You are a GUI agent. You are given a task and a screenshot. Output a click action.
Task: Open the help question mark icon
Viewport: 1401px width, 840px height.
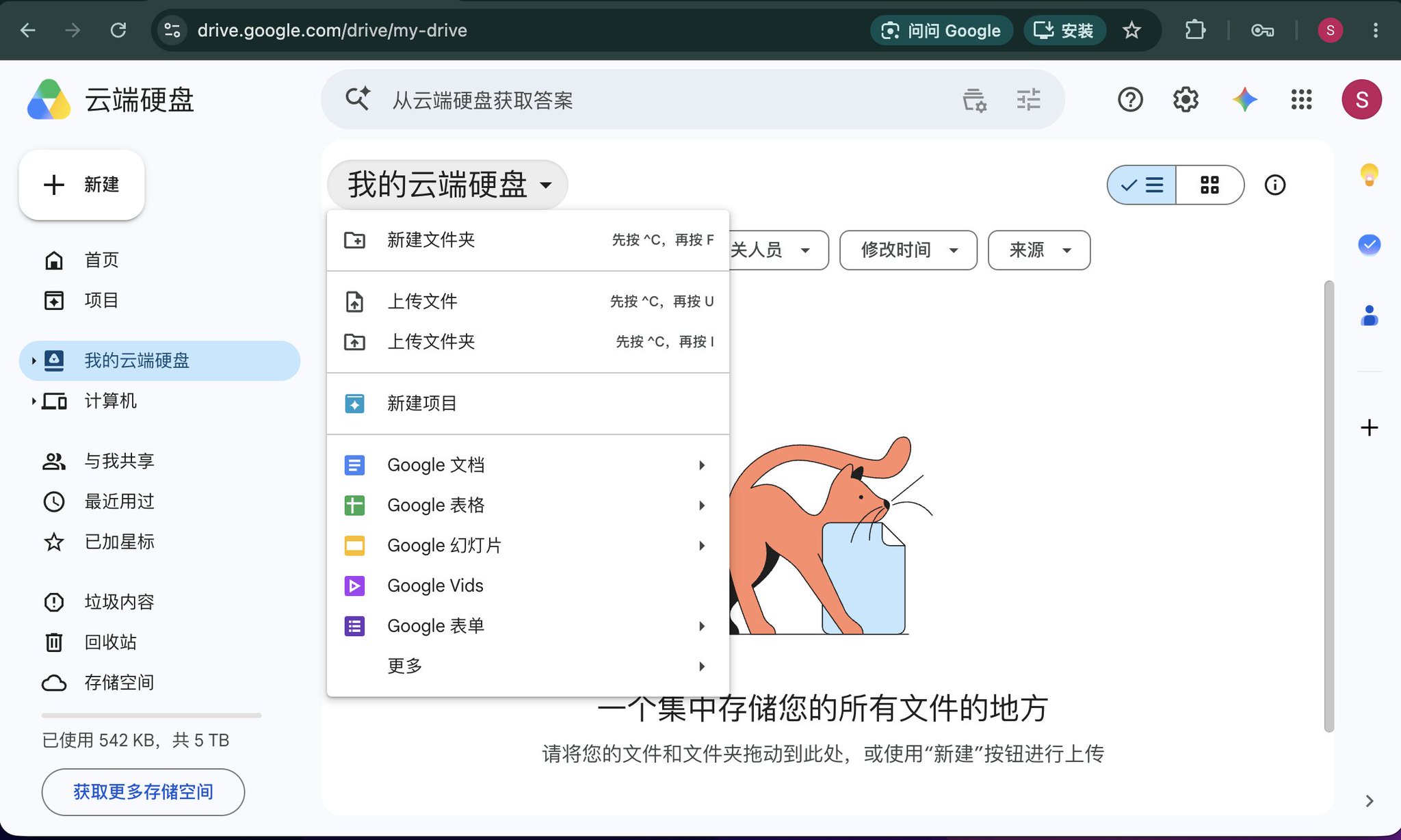coord(1130,100)
